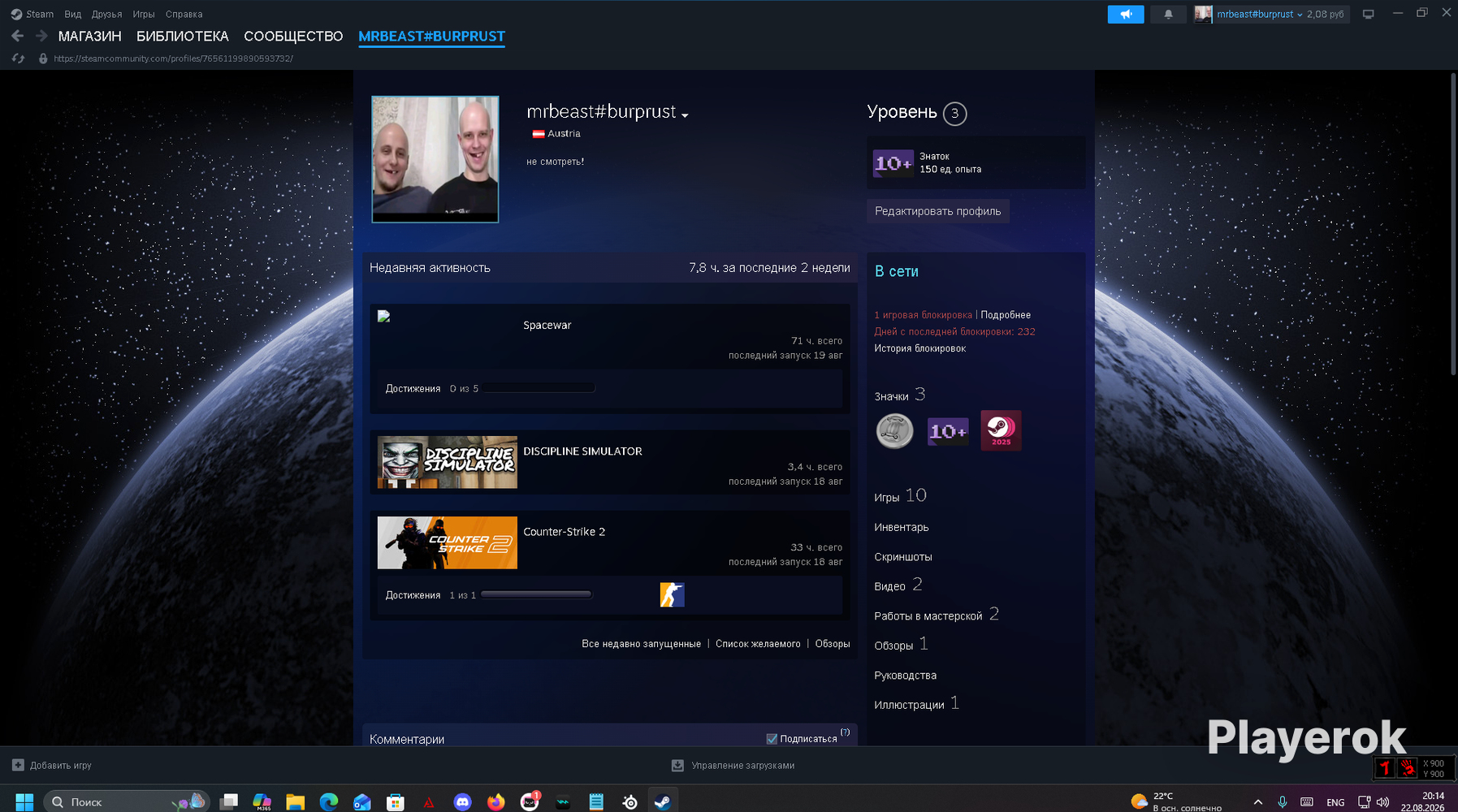1458x812 pixels.
Task: Open the Друзья menu
Action: tap(106, 14)
